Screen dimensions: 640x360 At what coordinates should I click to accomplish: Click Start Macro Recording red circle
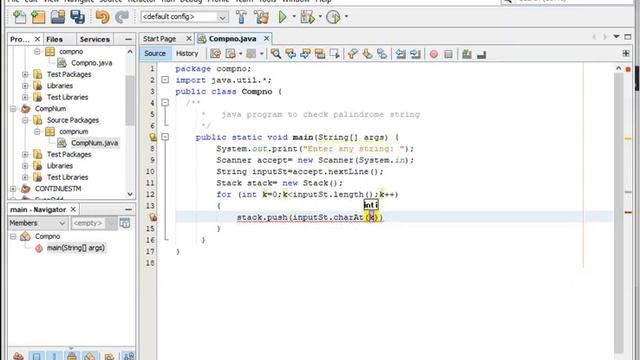tap(434, 54)
